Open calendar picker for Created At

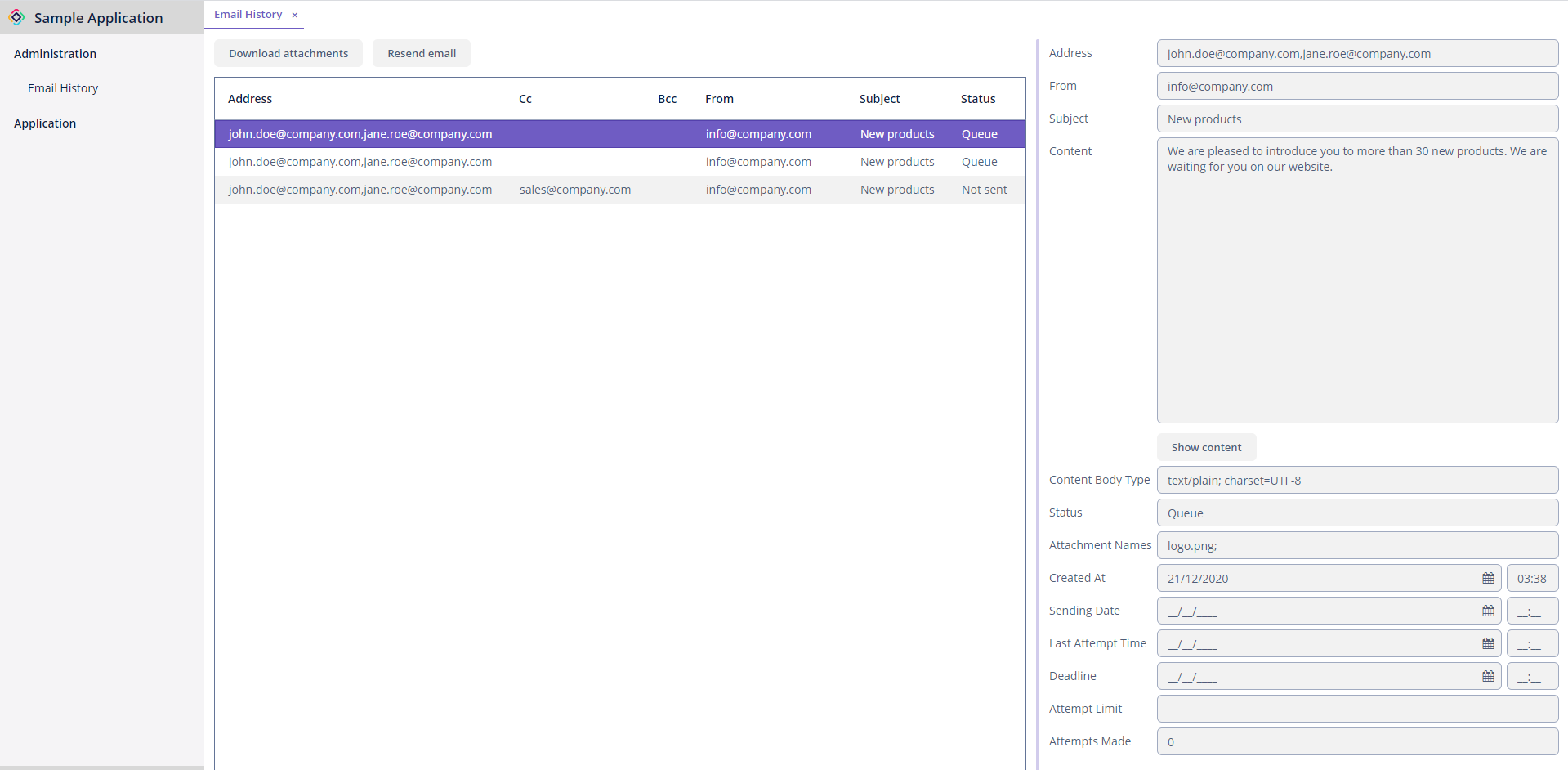(1488, 578)
